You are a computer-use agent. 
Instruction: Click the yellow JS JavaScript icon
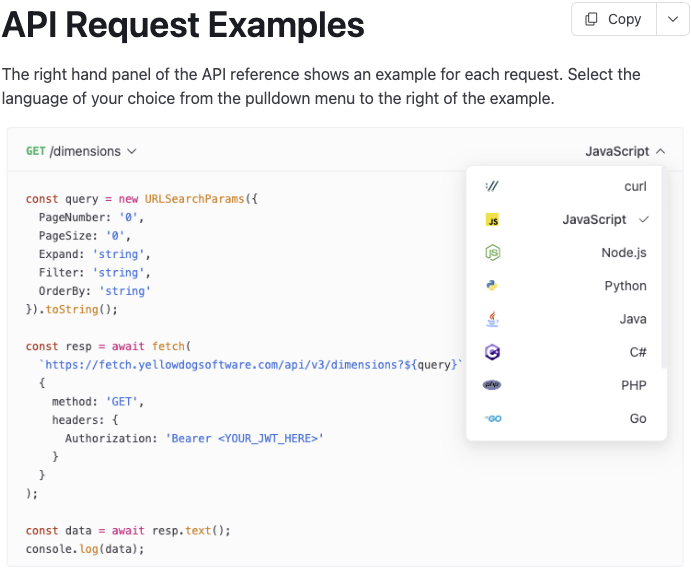(492, 220)
